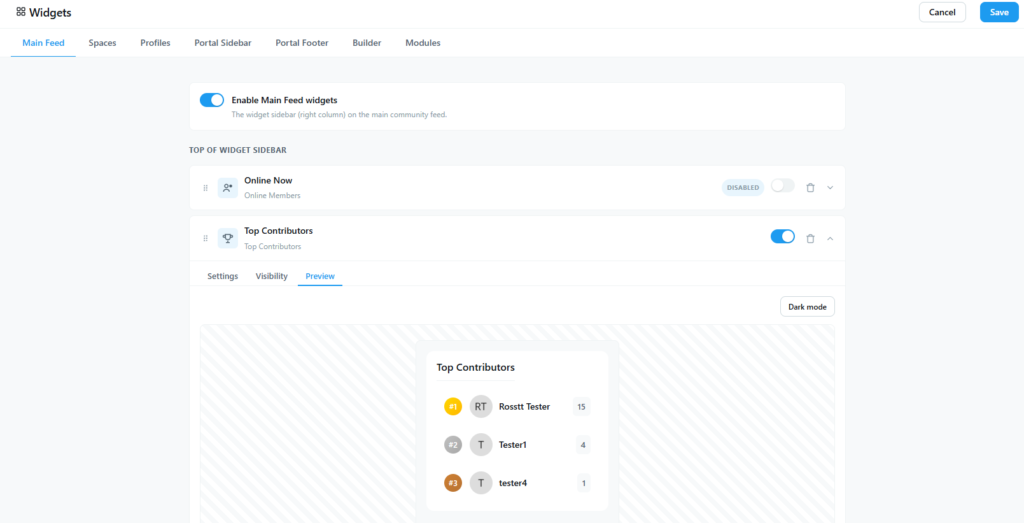Click the RT avatar of Rosstt Tester
This screenshot has height=523, width=1024.
(x=481, y=407)
